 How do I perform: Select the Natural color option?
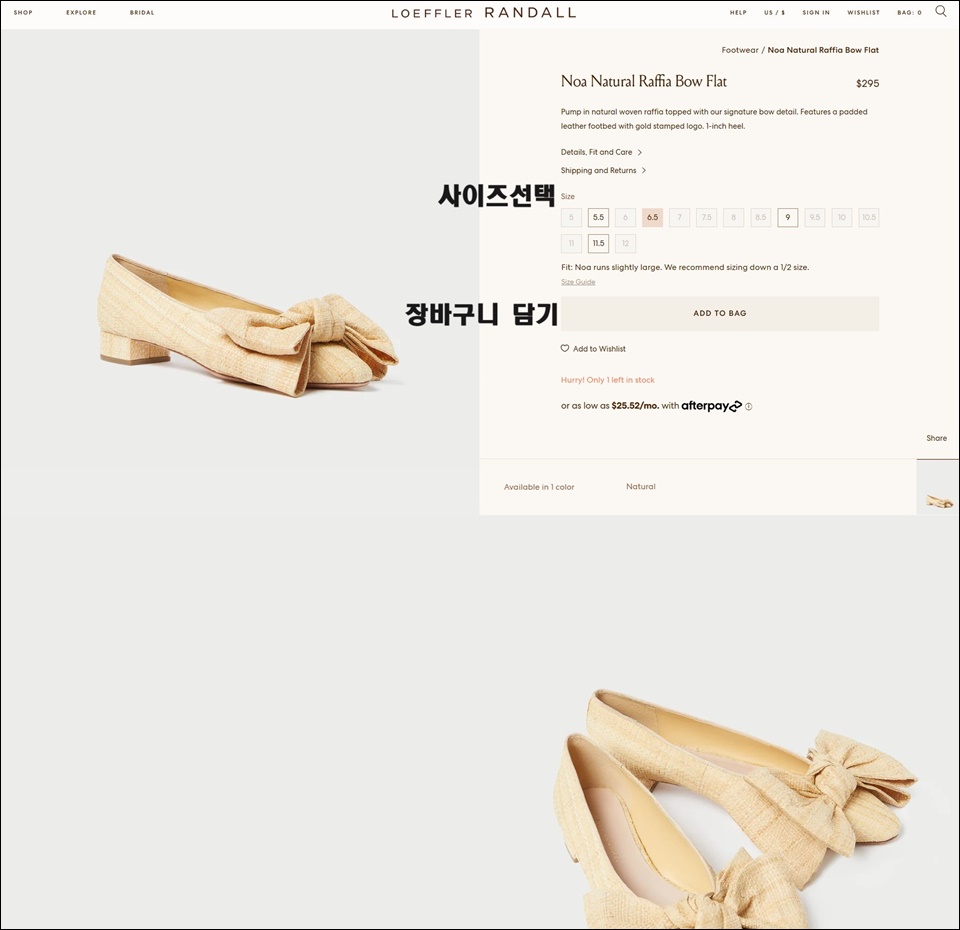click(x=640, y=487)
